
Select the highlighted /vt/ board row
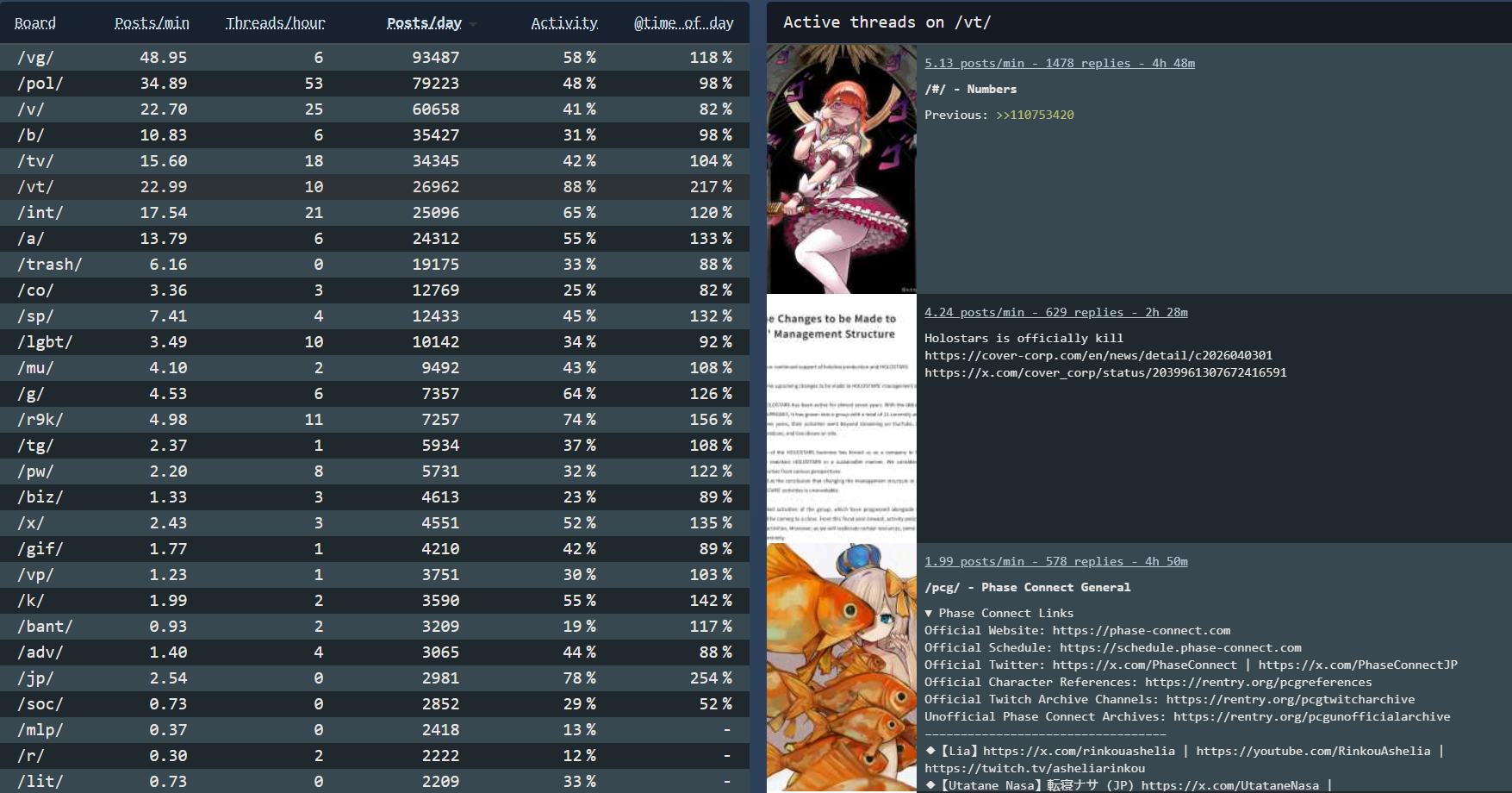coord(375,187)
